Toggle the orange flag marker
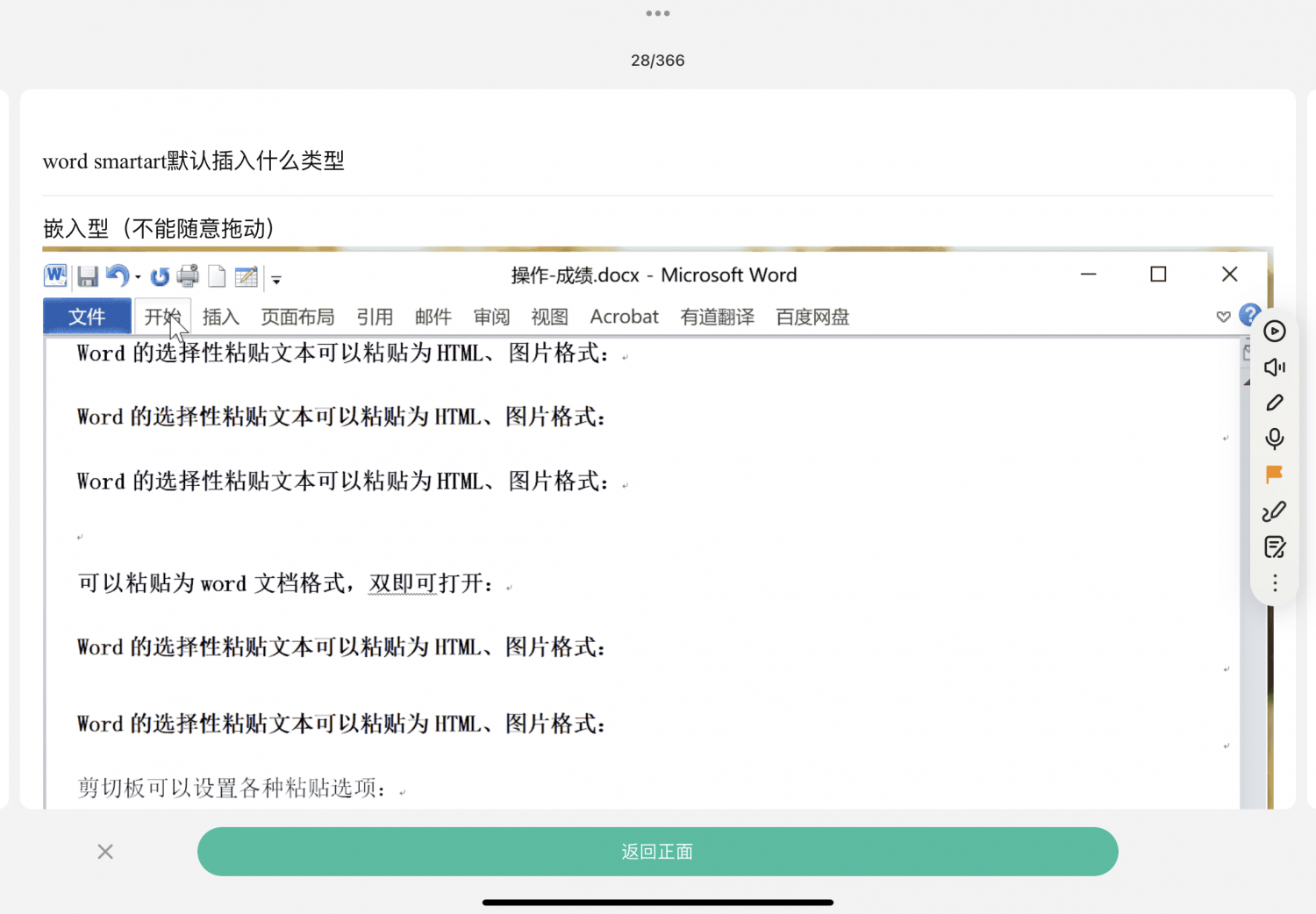The width and height of the screenshot is (1316, 914). click(1275, 475)
